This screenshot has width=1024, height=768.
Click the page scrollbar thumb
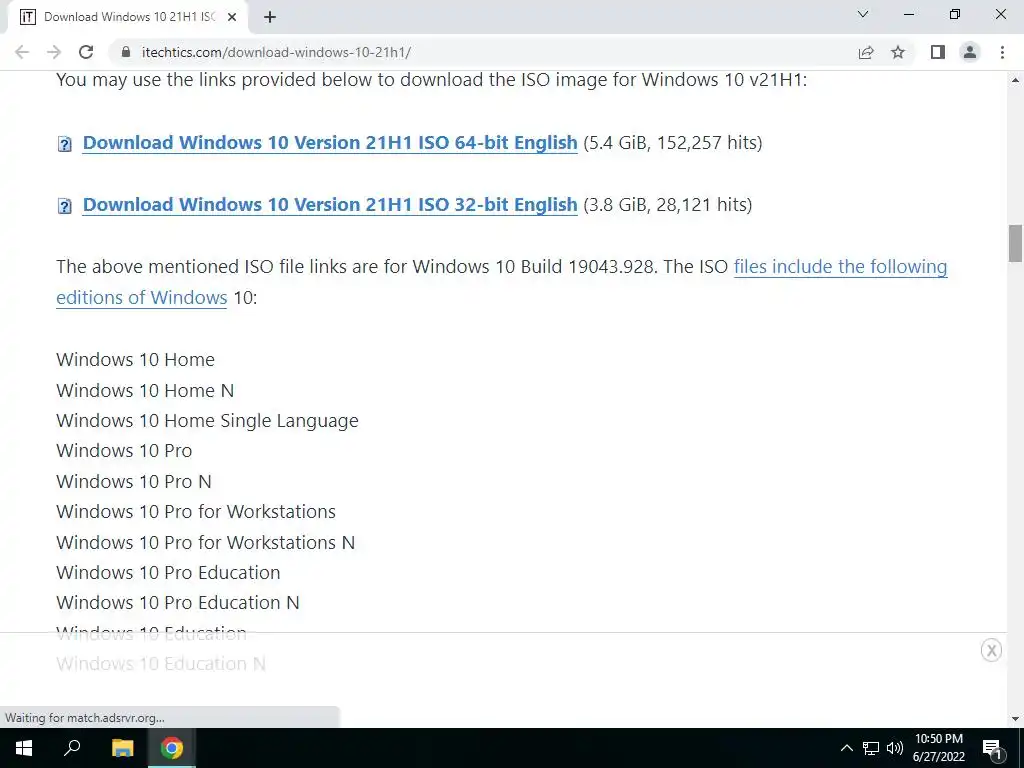(x=1015, y=243)
